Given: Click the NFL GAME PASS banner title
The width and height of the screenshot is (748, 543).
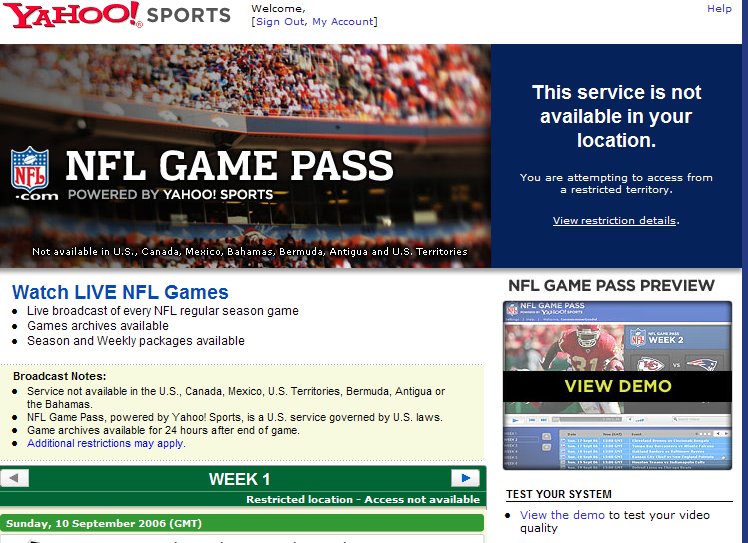Looking at the screenshot, I should [x=229, y=165].
